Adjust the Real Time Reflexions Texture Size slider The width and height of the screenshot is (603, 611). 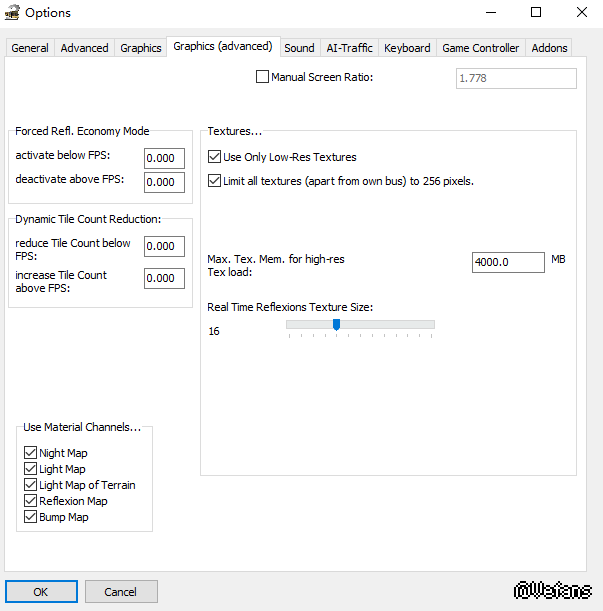[337, 324]
